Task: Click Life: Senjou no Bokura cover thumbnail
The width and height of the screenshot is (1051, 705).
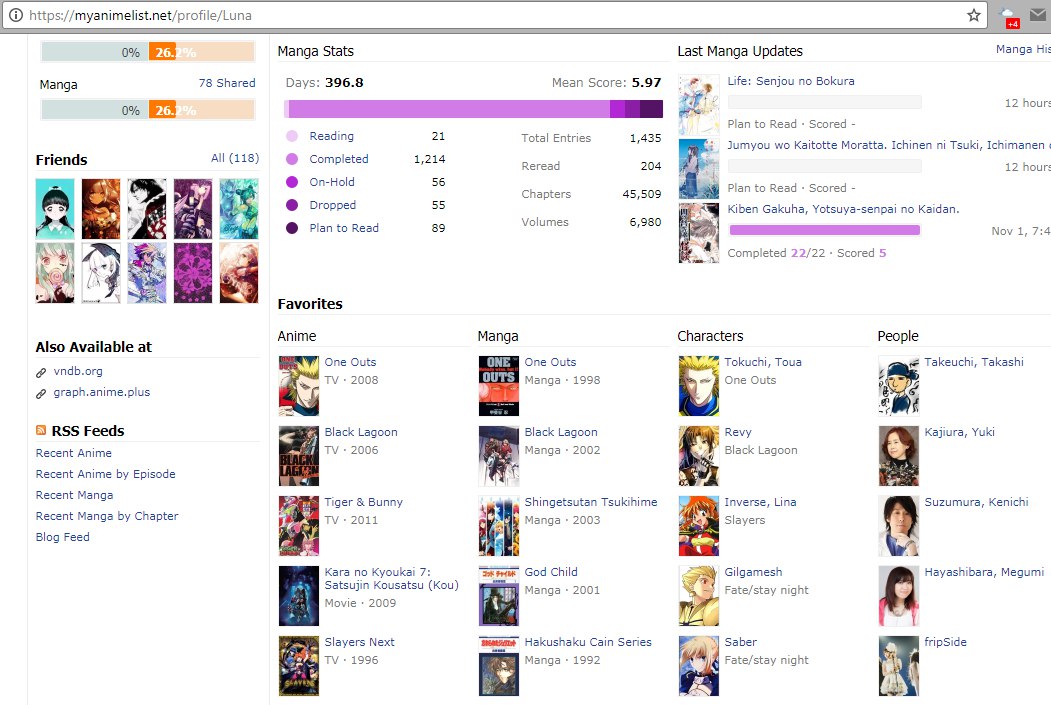Action: pyautogui.click(x=698, y=105)
